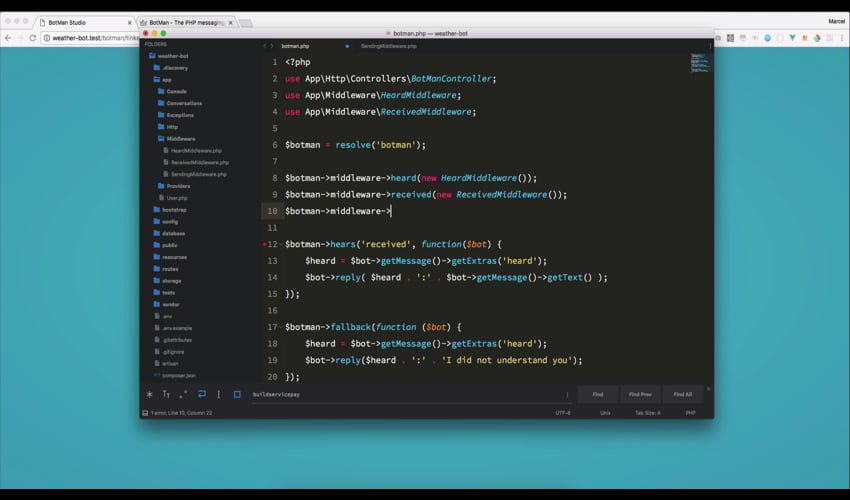Toggle whole word matching option
The width and height of the screenshot is (850, 500).
[183, 394]
